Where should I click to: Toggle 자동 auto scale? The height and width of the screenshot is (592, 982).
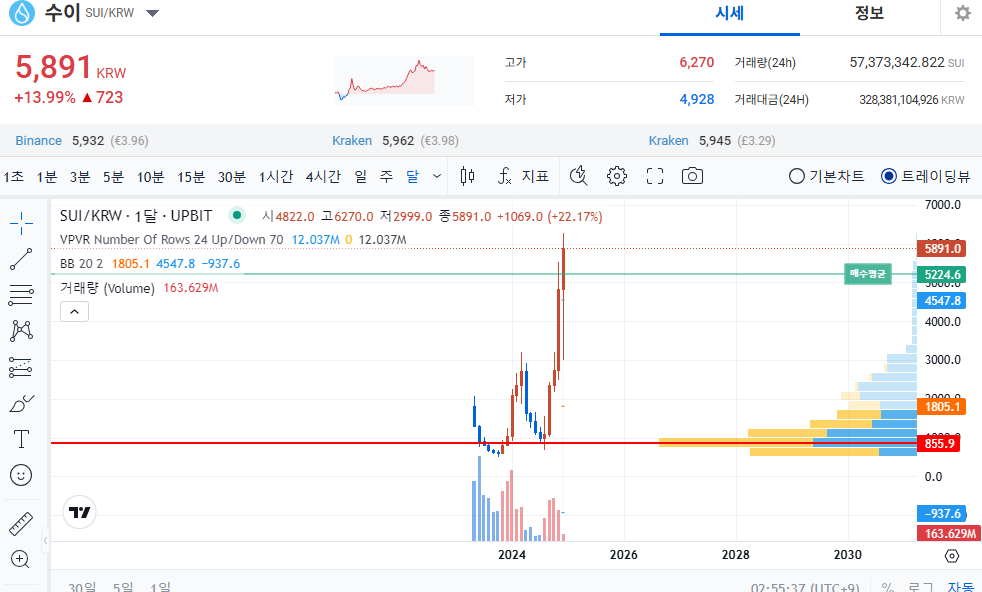pos(960,587)
